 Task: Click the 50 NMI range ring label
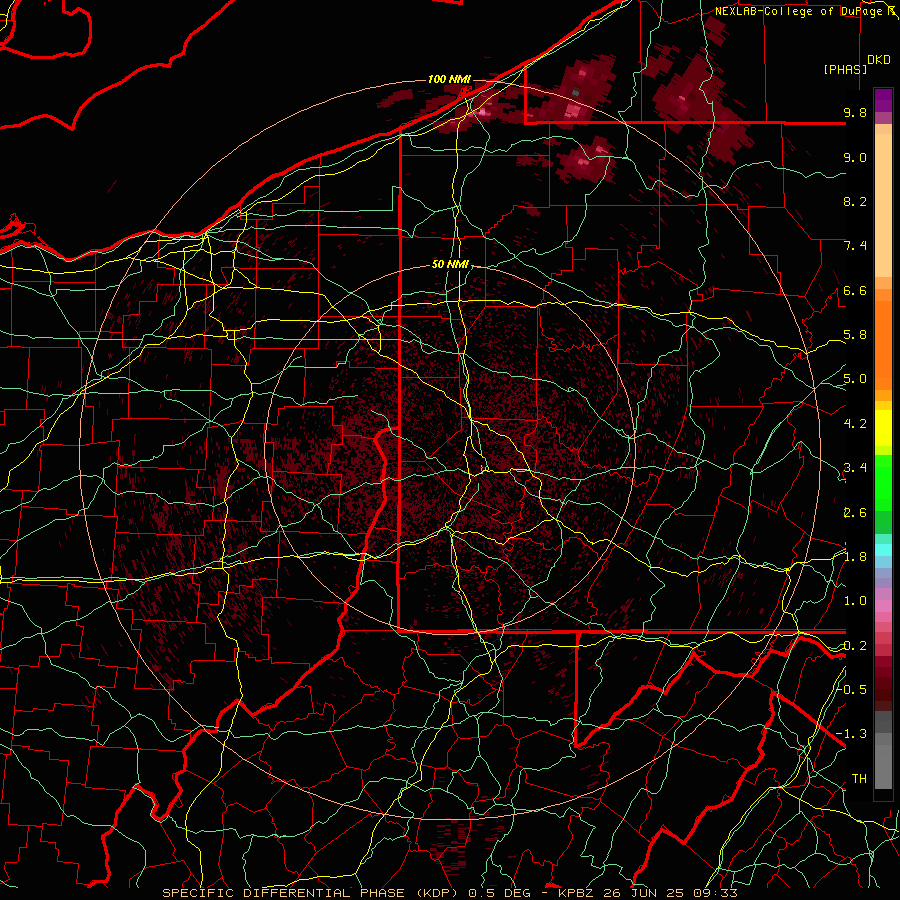click(451, 265)
